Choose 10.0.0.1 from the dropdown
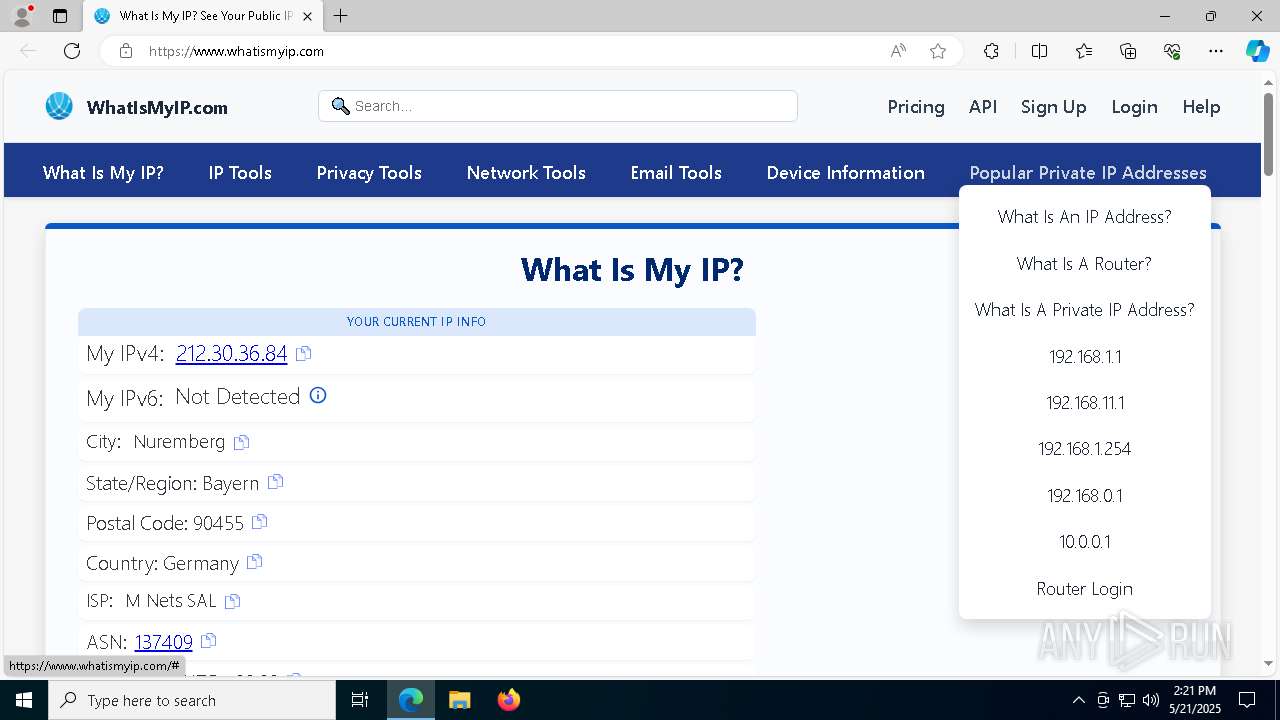 point(1084,542)
